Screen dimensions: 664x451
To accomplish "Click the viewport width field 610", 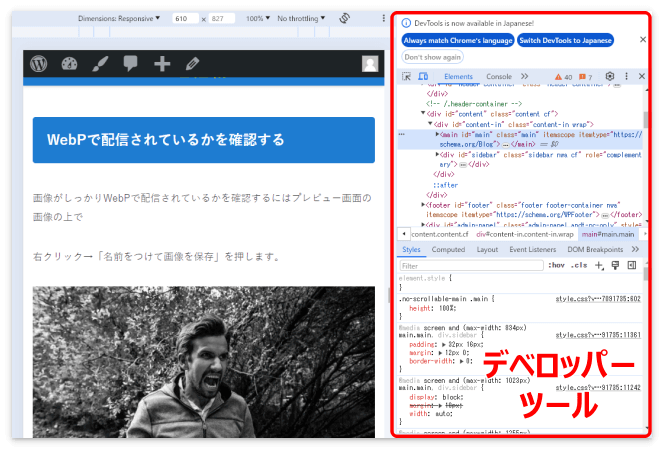I will (x=185, y=18).
